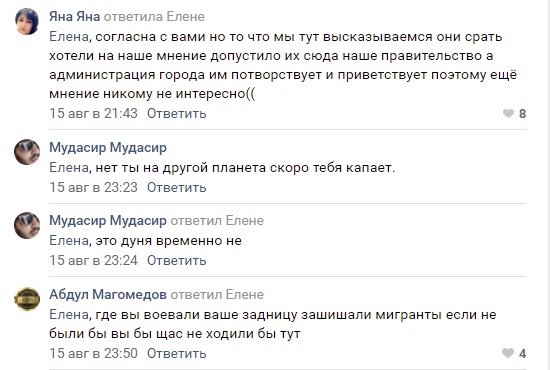Open the '15 авг в 21:43' timestamp link
The image size is (550, 370).
[x=93, y=113]
